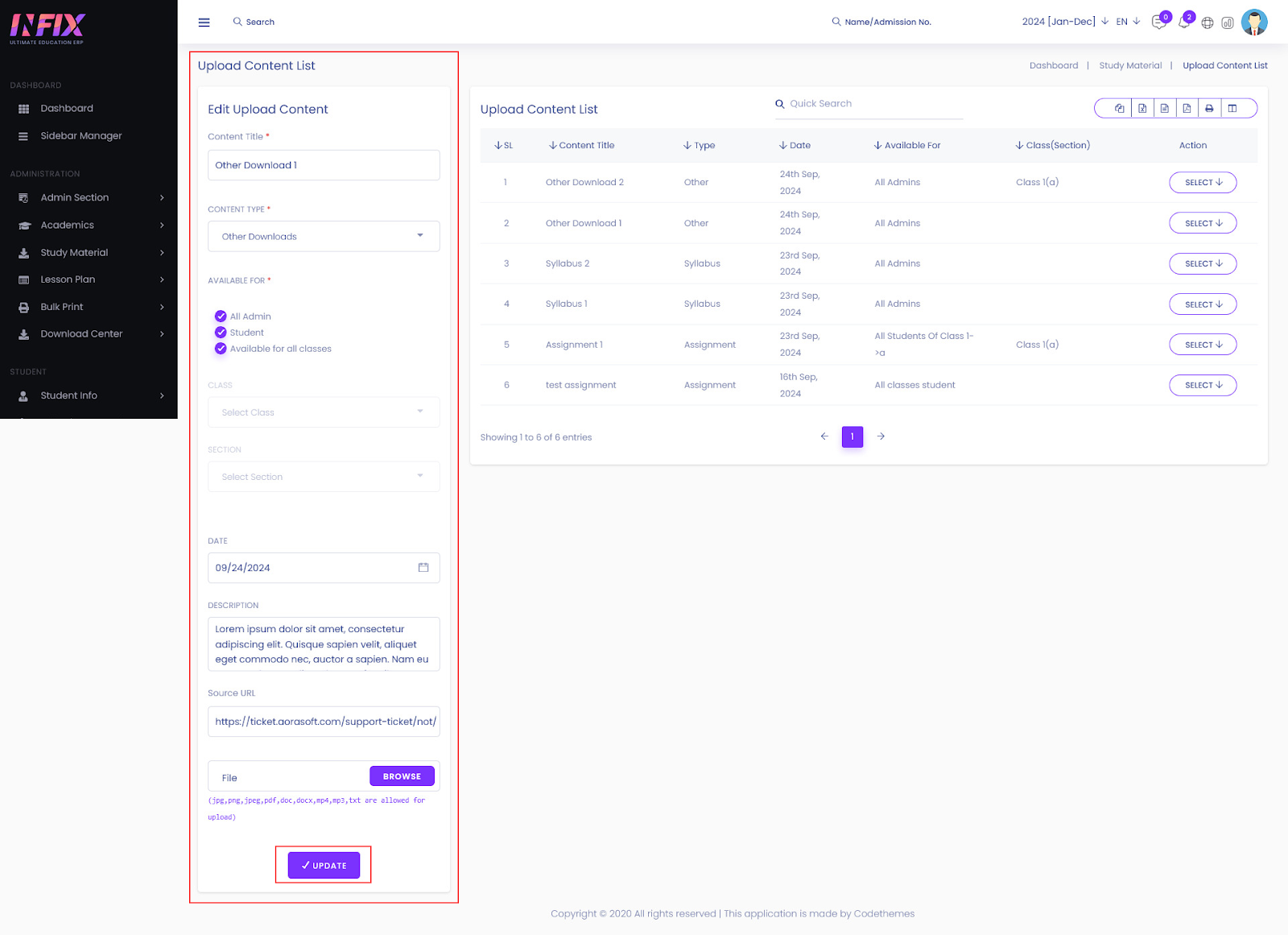This screenshot has width=1288, height=935.
Task: Click the Update button
Action: point(324,866)
